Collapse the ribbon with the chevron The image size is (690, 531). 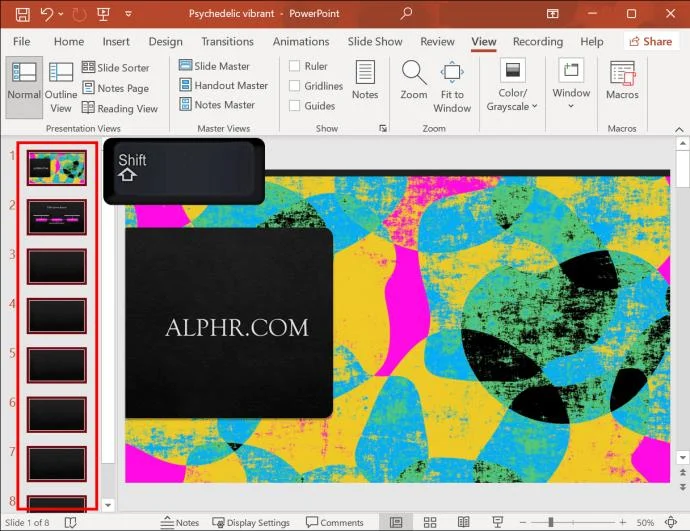pos(679,130)
